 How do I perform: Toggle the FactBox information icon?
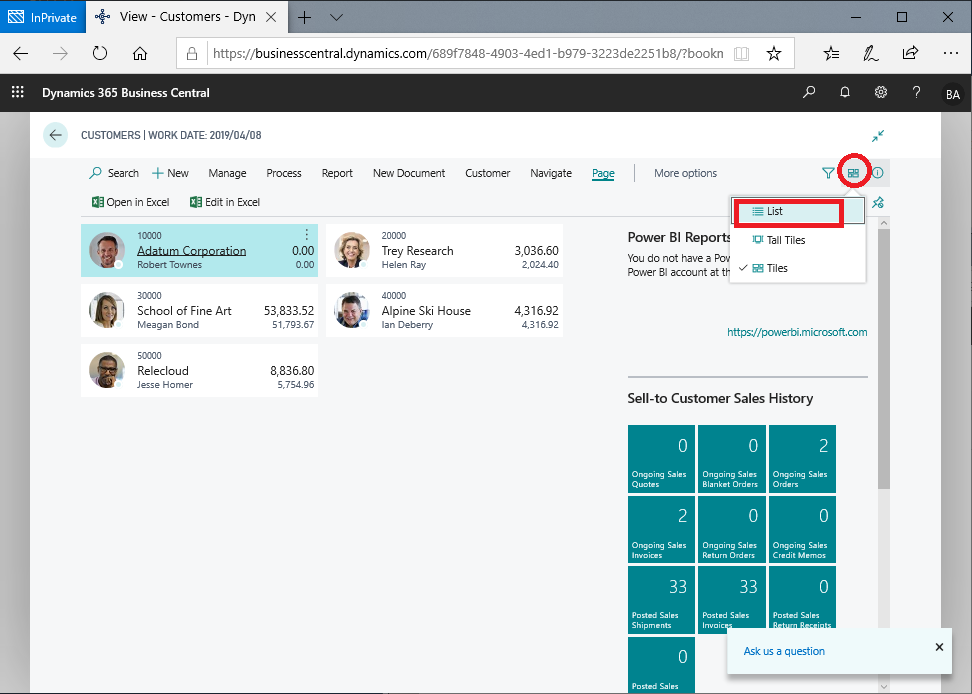(x=878, y=173)
